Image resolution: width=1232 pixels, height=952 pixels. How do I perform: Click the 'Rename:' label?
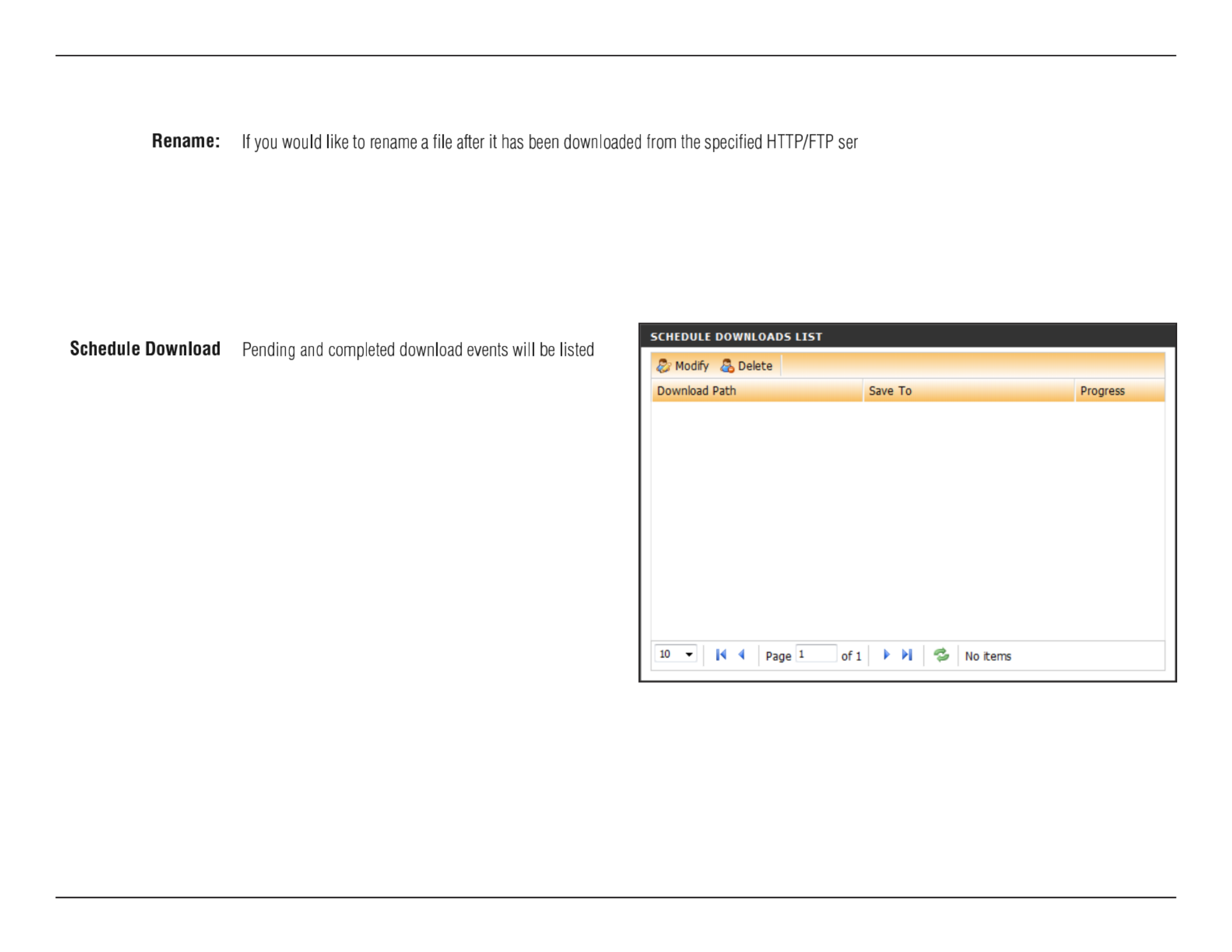(186, 141)
